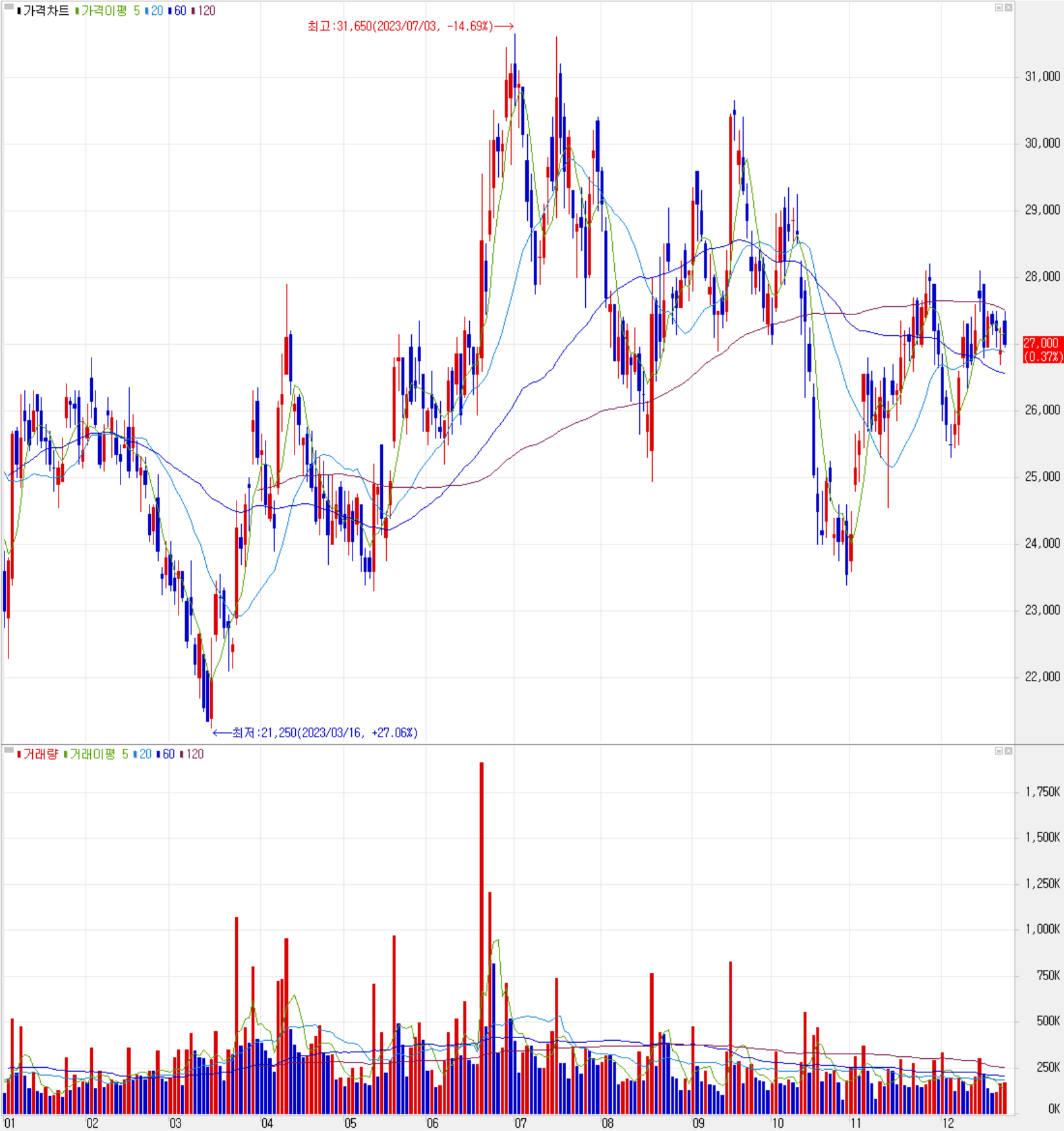
Task: Click the 0K volume axis label
Action: point(1054,1109)
